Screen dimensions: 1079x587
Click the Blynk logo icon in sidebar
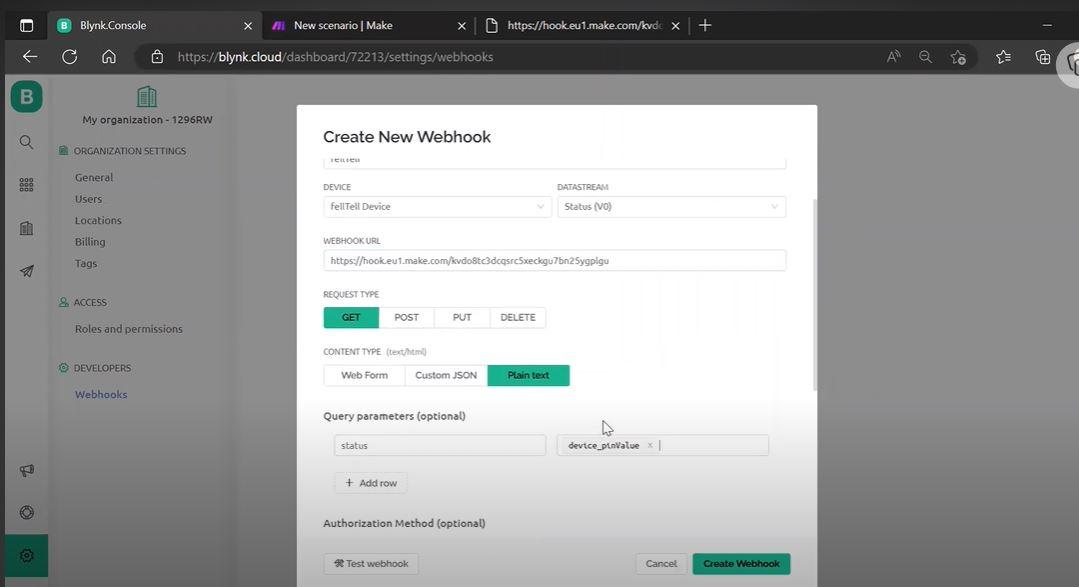pos(26,96)
